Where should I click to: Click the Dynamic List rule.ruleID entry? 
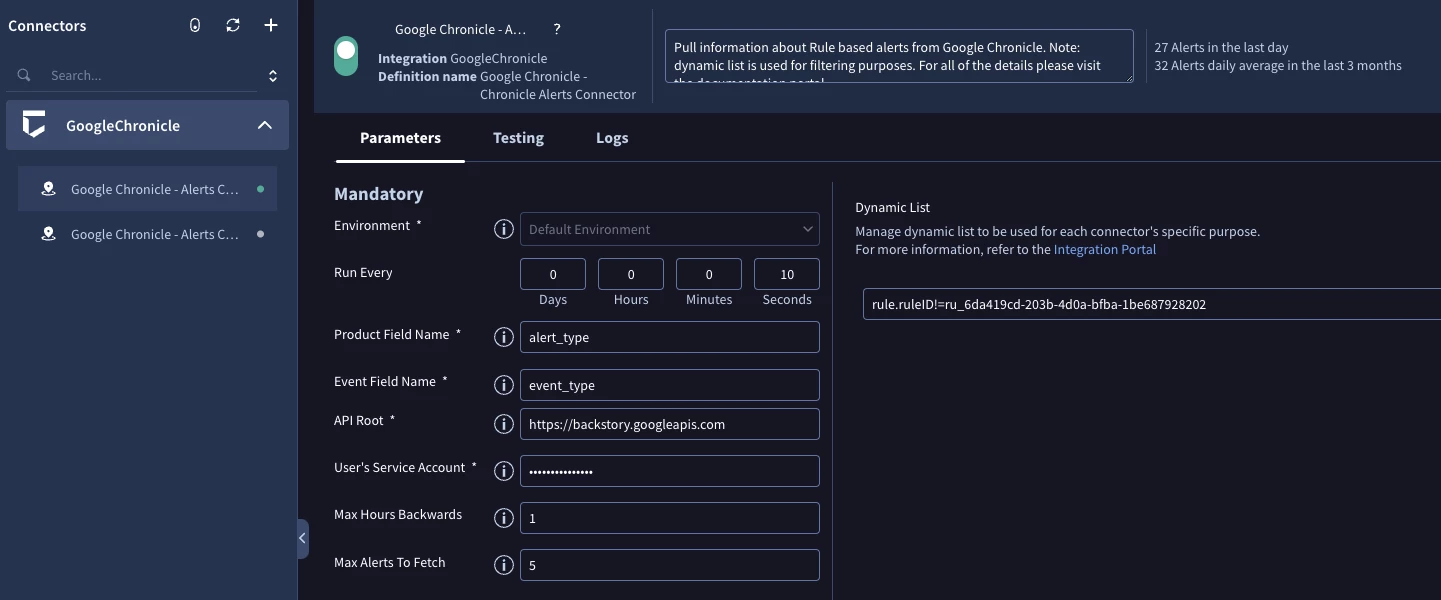(x=1151, y=304)
